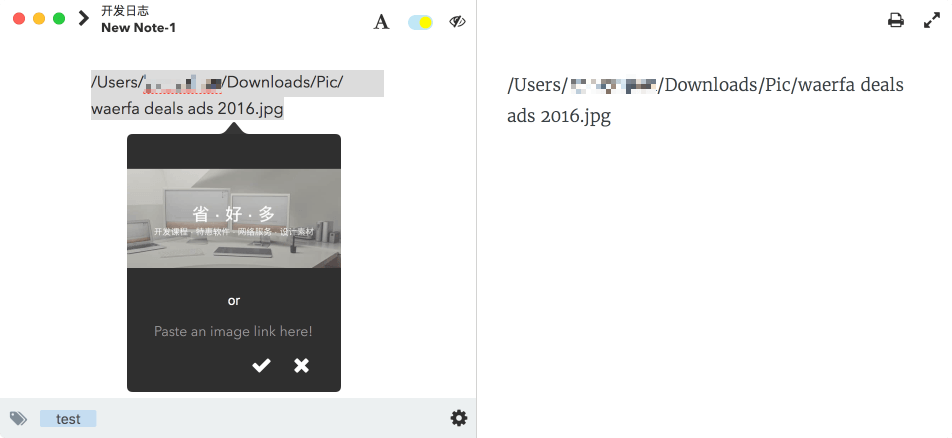Hide preview with crossed-eye icon

click(x=457, y=22)
